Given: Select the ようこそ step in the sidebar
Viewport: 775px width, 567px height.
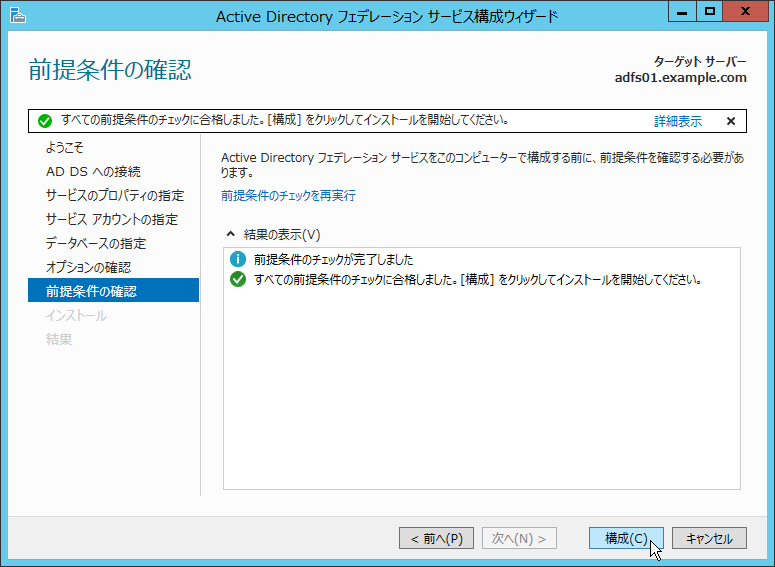Looking at the screenshot, I should [65, 147].
